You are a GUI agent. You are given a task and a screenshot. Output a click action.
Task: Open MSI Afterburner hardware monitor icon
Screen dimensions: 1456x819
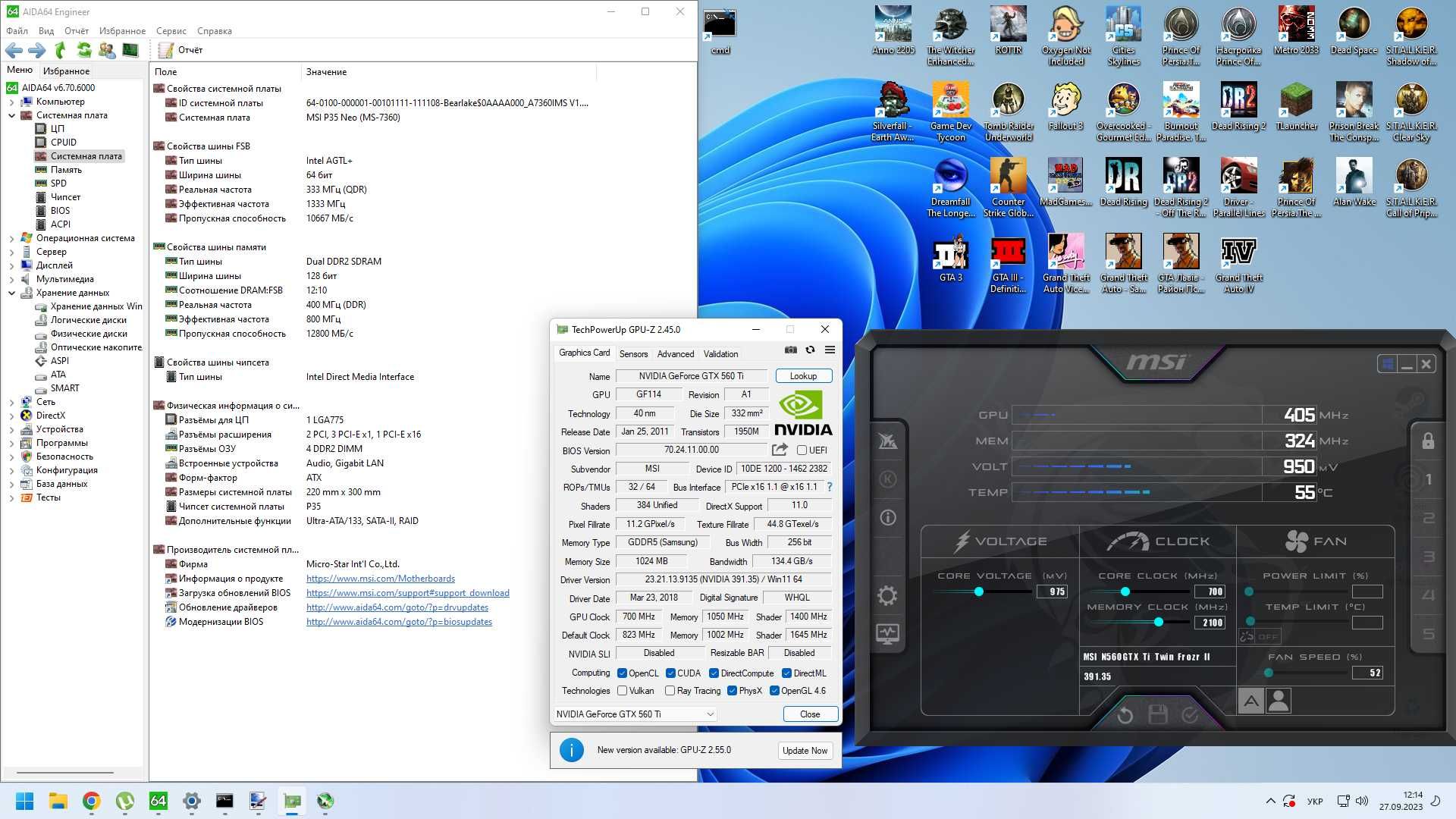point(887,633)
